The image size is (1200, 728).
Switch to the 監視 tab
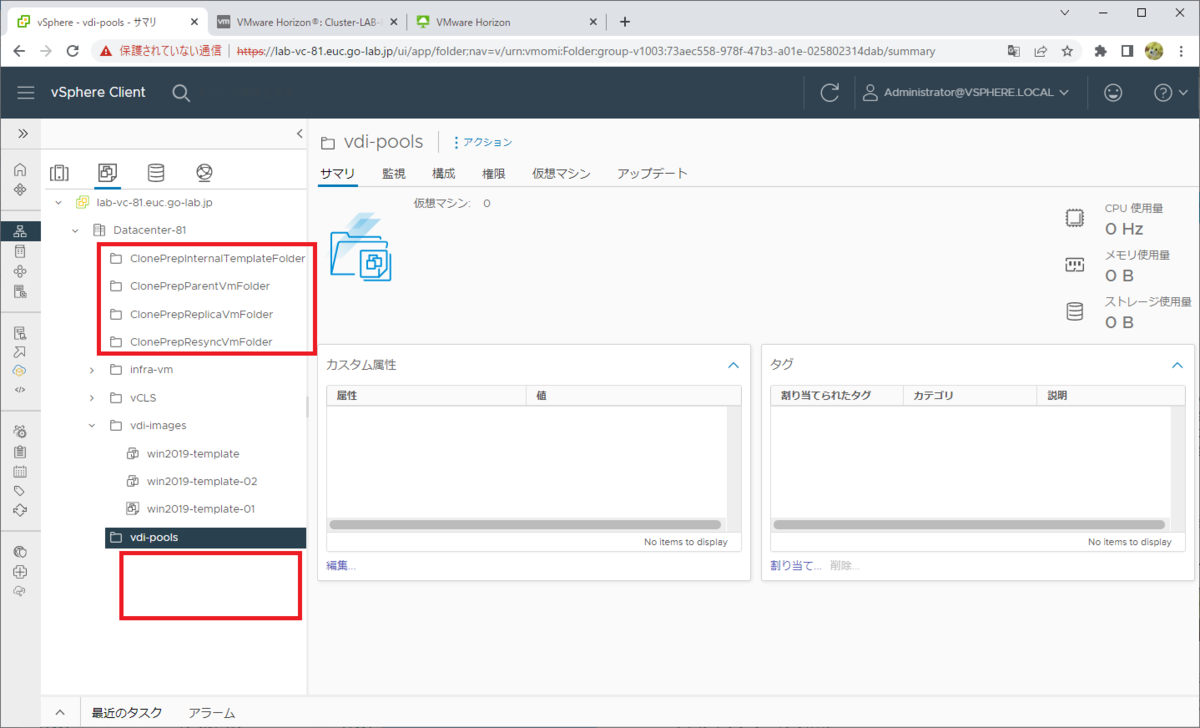[x=394, y=174]
